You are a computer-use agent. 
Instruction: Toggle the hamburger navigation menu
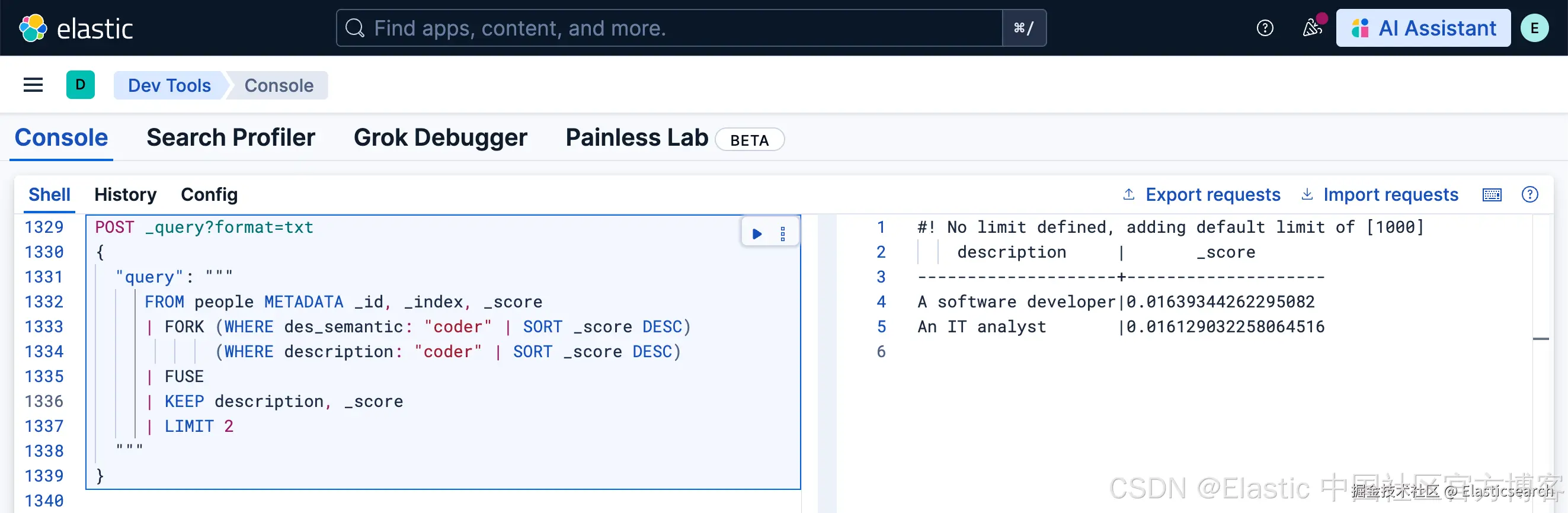[x=33, y=85]
